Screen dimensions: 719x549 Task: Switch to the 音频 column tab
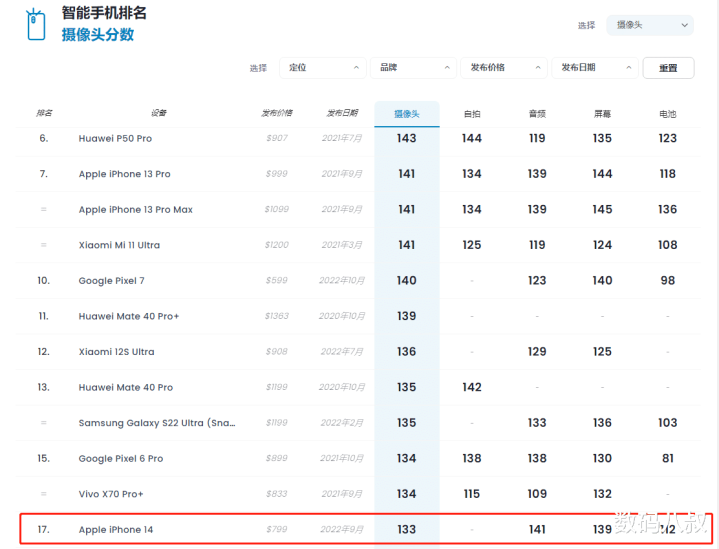tap(537, 114)
